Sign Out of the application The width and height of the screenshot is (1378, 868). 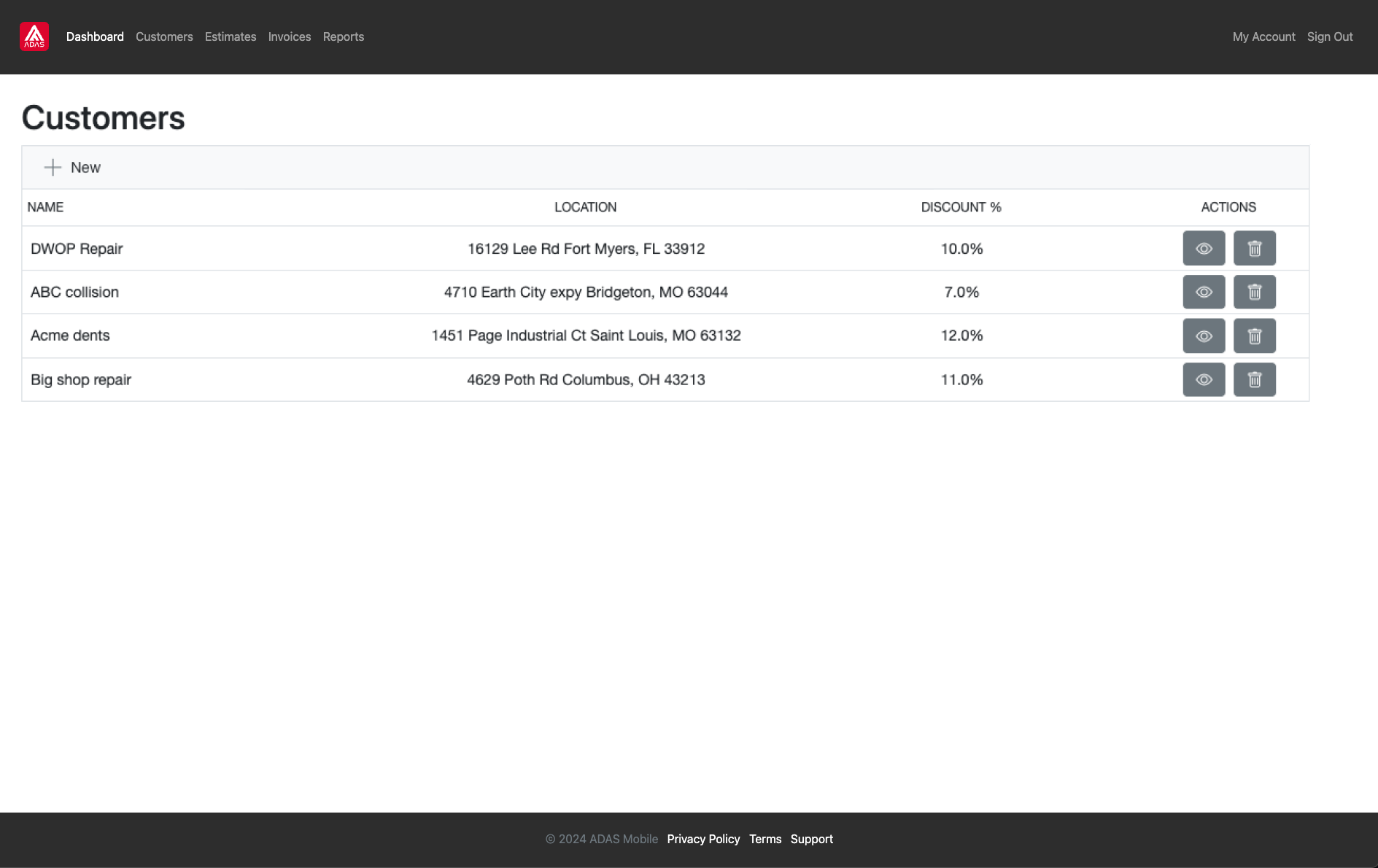[1330, 36]
